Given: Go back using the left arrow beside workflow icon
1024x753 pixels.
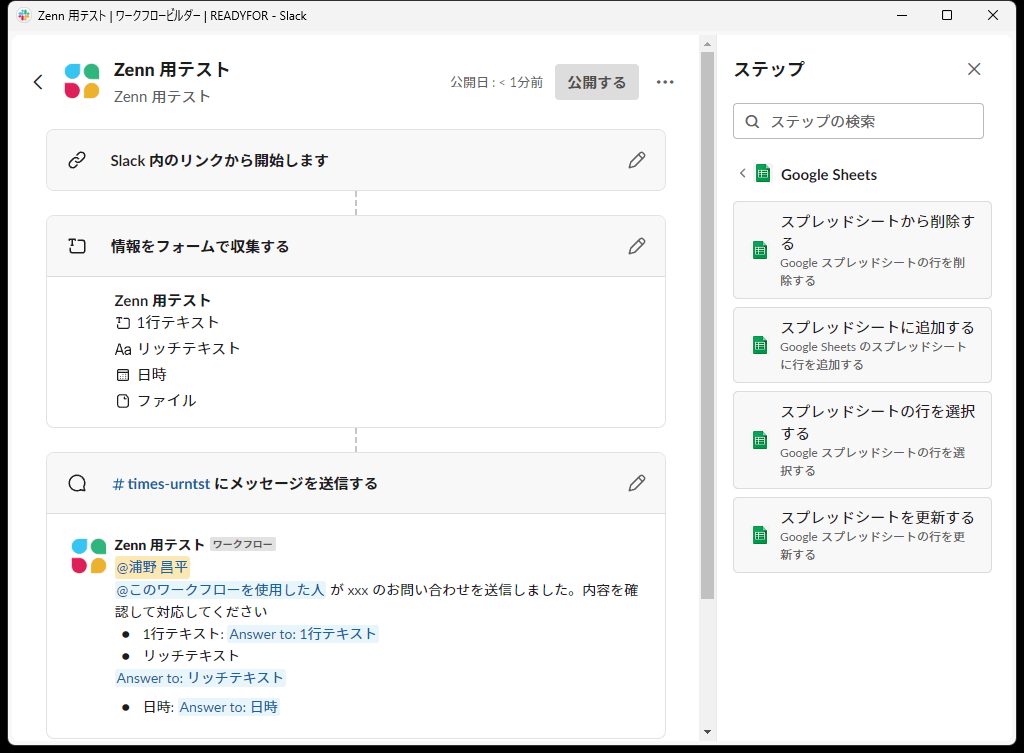Looking at the screenshot, I should tap(38, 82).
